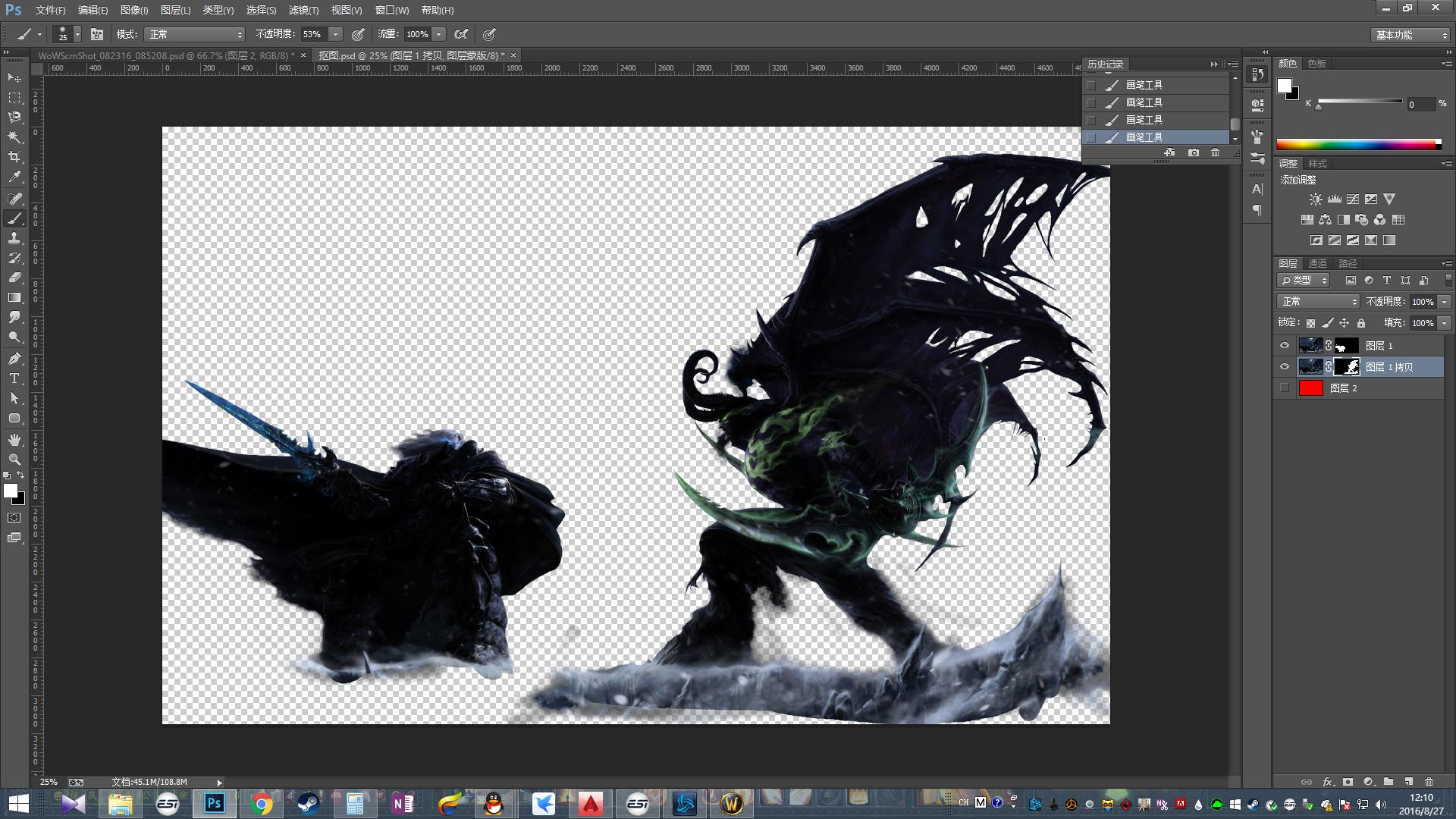This screenshot has height=819, width=1456.
Task: Click the red color swatch of 图层 2
Action: (x=1312, y=388)
